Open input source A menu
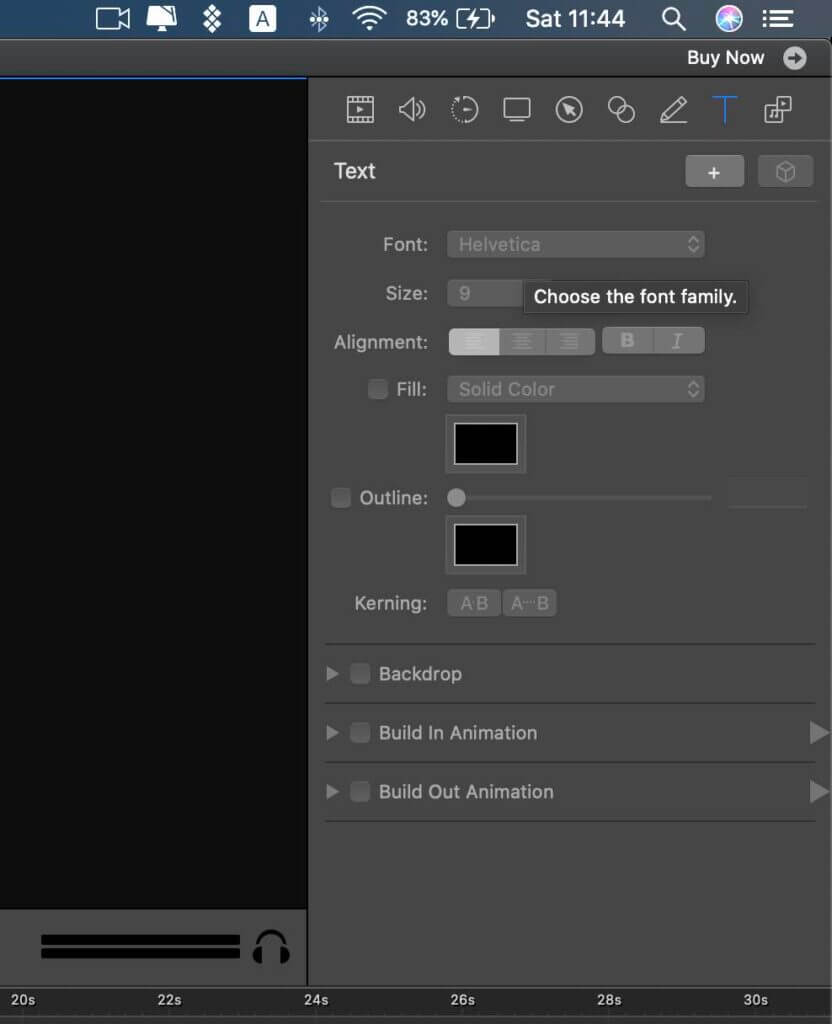The height and width of the screenshot is (1024, 832). (263, 18)
